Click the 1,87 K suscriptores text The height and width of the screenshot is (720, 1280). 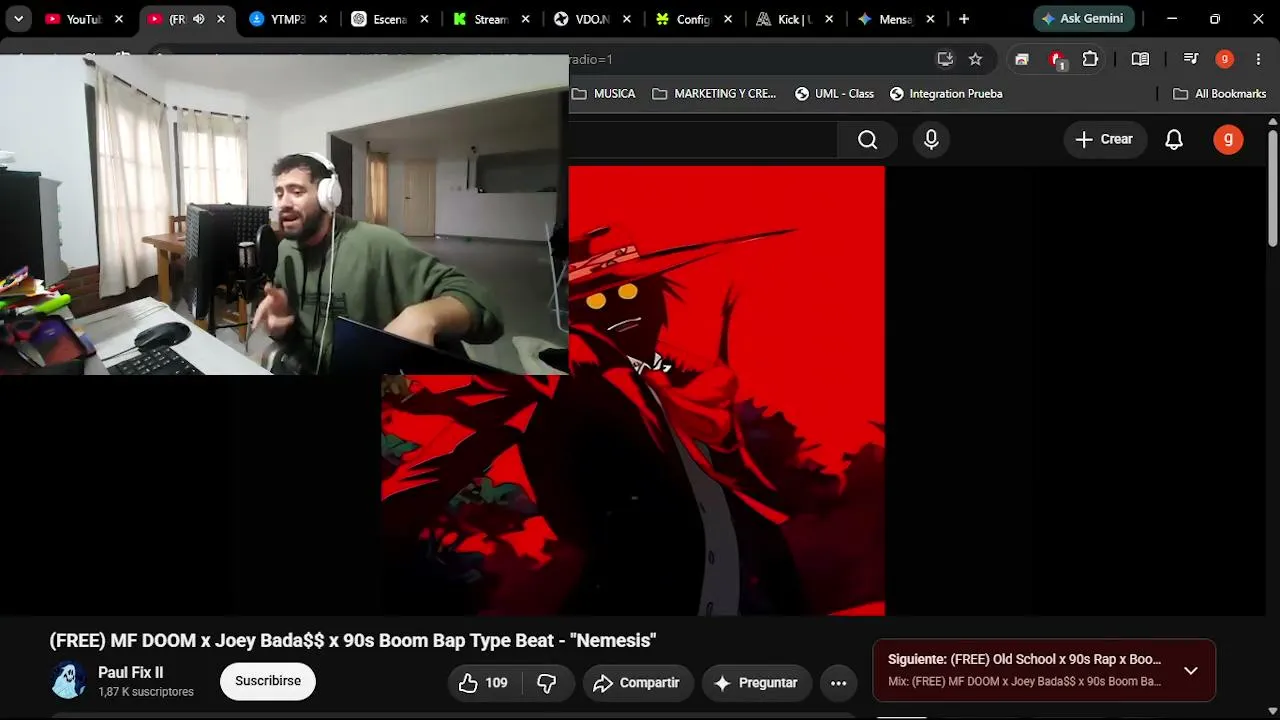146,692
